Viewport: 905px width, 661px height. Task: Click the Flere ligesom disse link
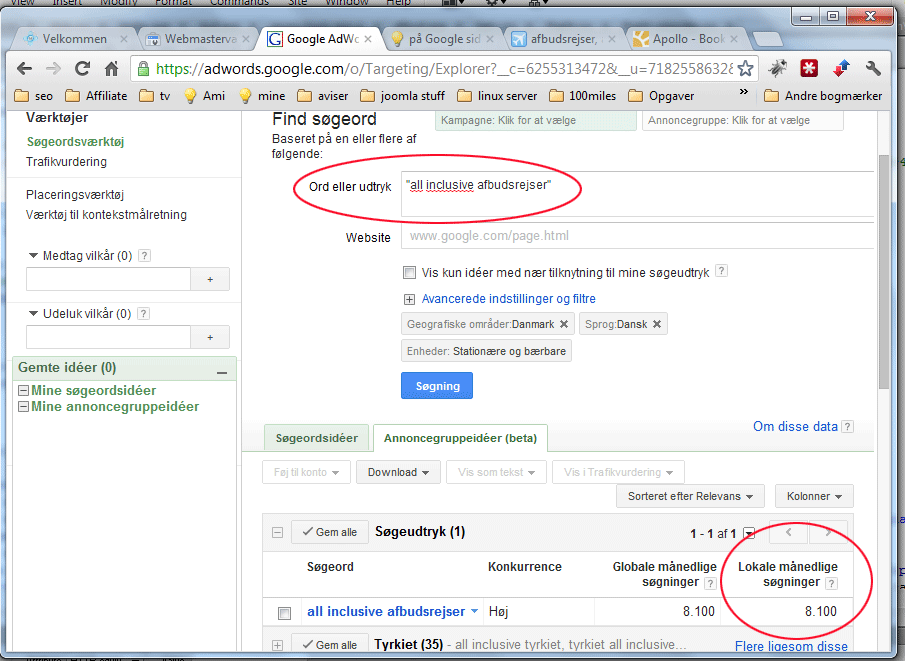pos(791,646)
